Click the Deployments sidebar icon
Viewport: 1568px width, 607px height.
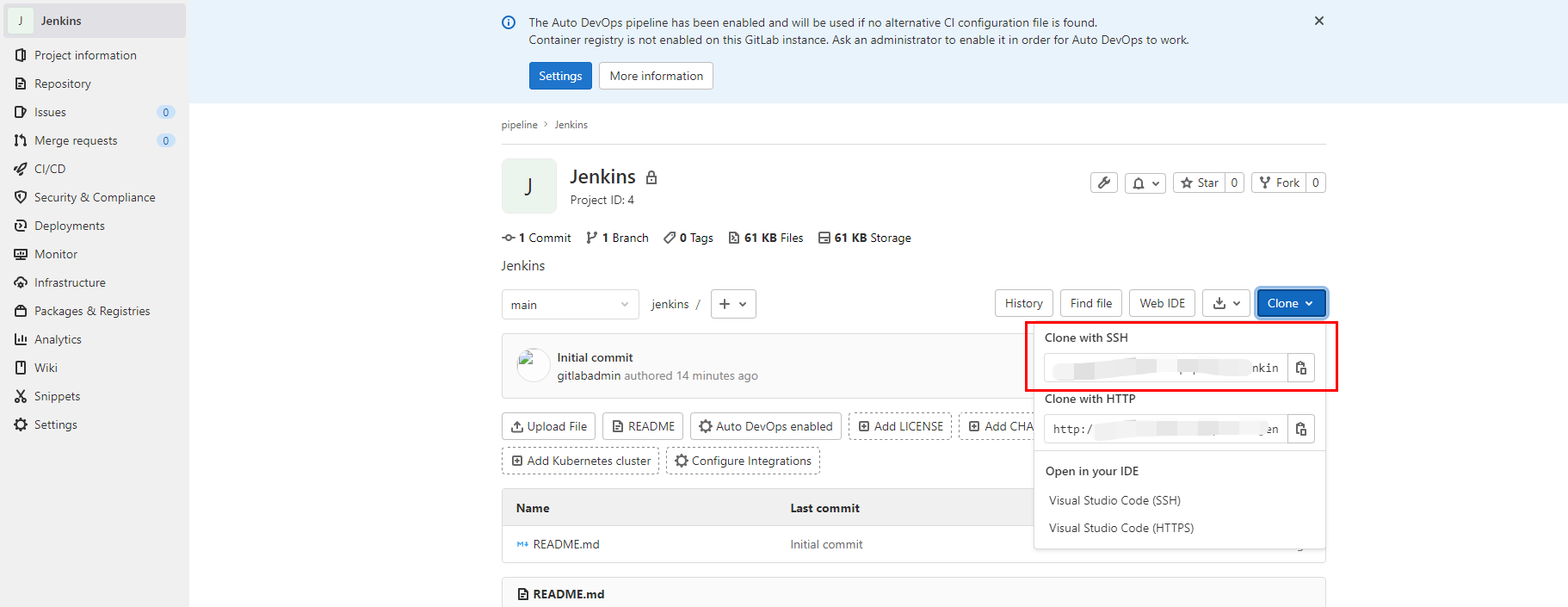click(x=21, y=226)
